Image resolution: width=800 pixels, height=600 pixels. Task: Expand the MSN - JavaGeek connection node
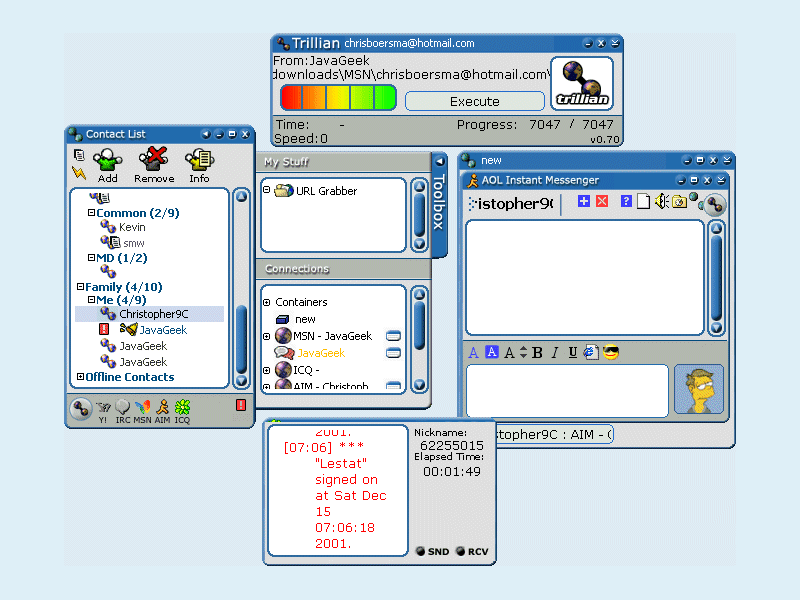266,336
